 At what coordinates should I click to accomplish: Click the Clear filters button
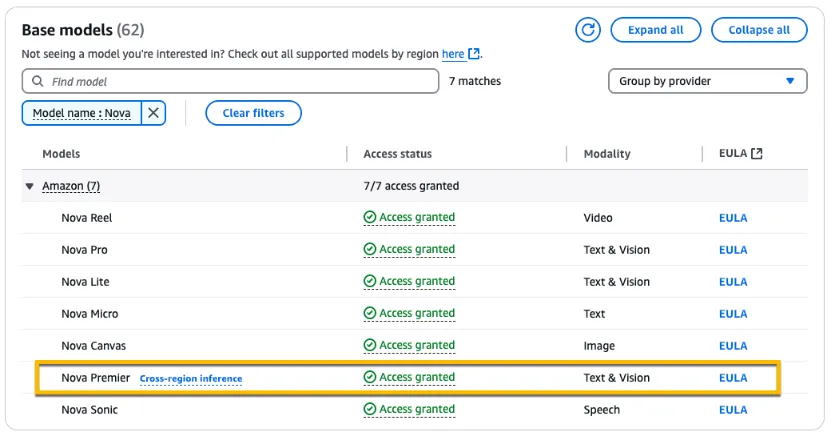253,113
